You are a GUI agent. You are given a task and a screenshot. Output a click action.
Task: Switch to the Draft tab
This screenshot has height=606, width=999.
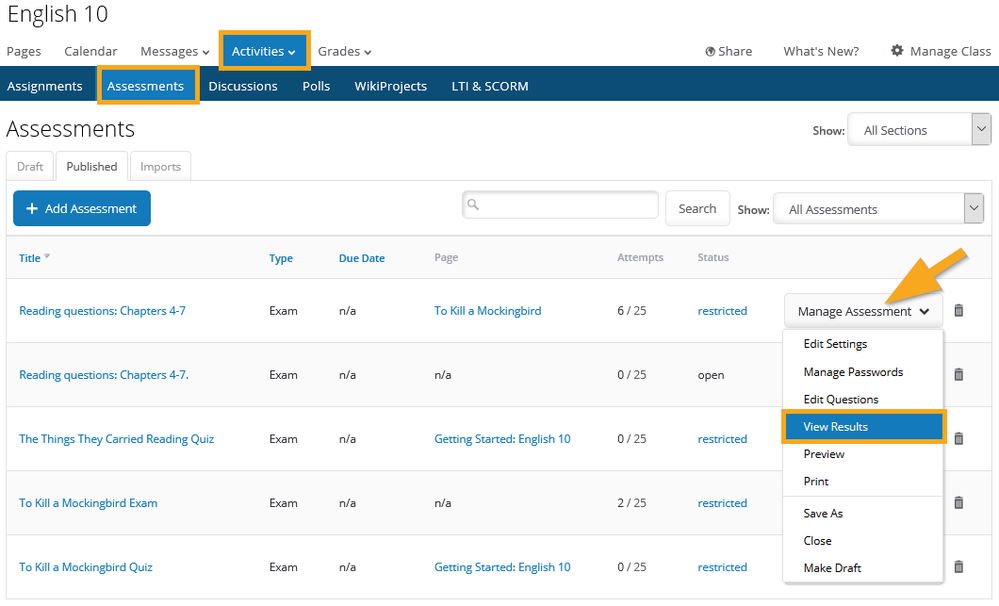tap(30, 166)
